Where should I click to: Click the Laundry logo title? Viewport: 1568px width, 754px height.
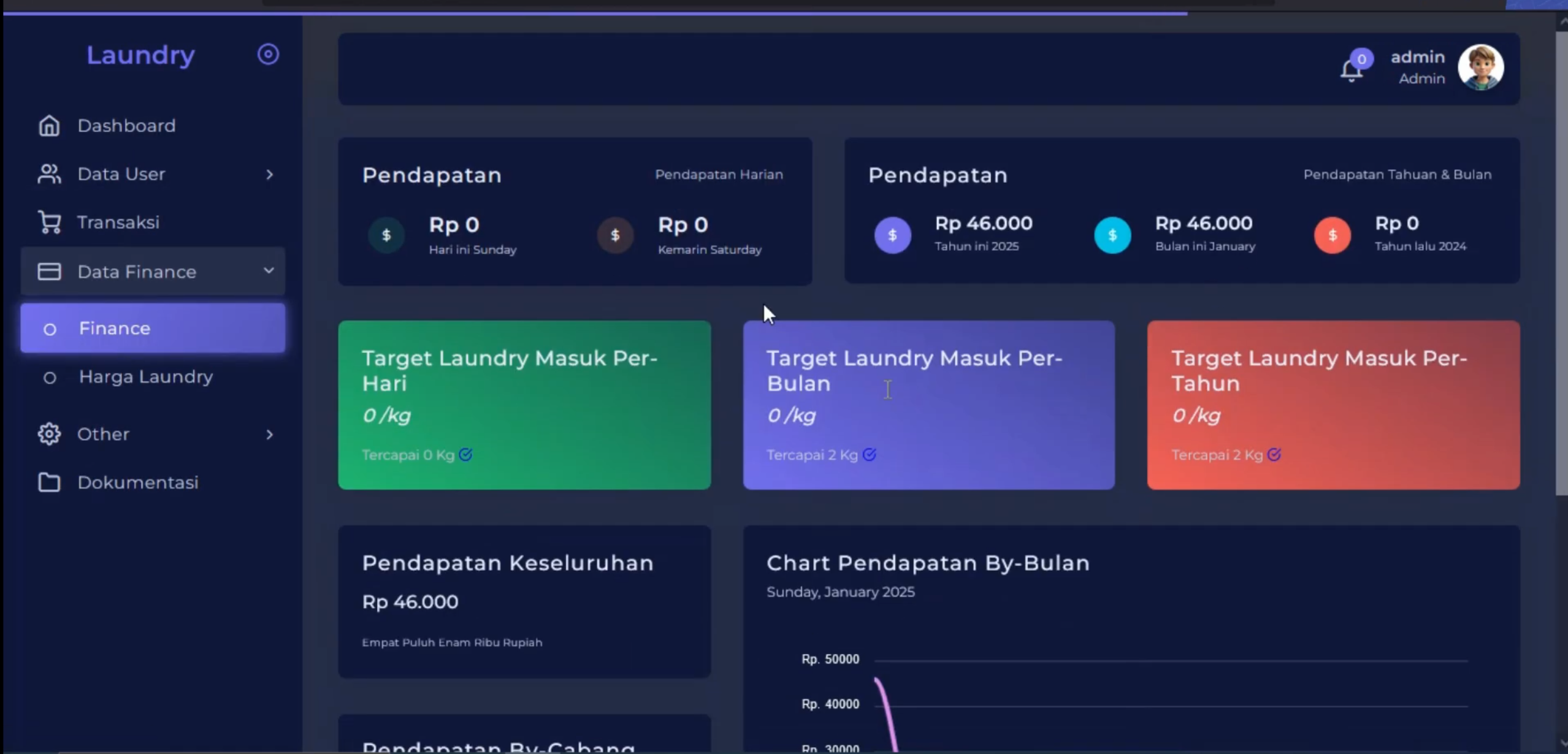(140, 55)
